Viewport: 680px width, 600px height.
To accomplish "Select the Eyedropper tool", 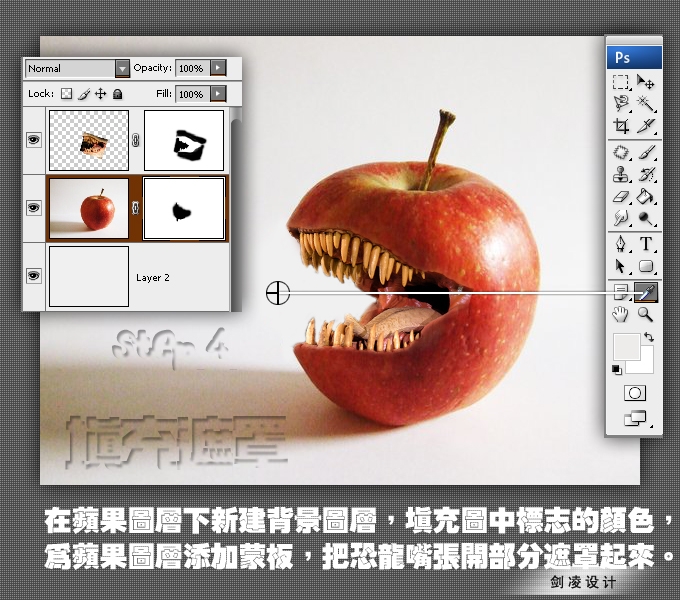I will click(646, 292).
